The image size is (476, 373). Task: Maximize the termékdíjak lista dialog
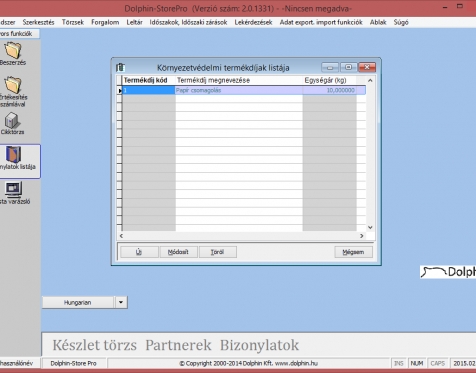[349, 67]
